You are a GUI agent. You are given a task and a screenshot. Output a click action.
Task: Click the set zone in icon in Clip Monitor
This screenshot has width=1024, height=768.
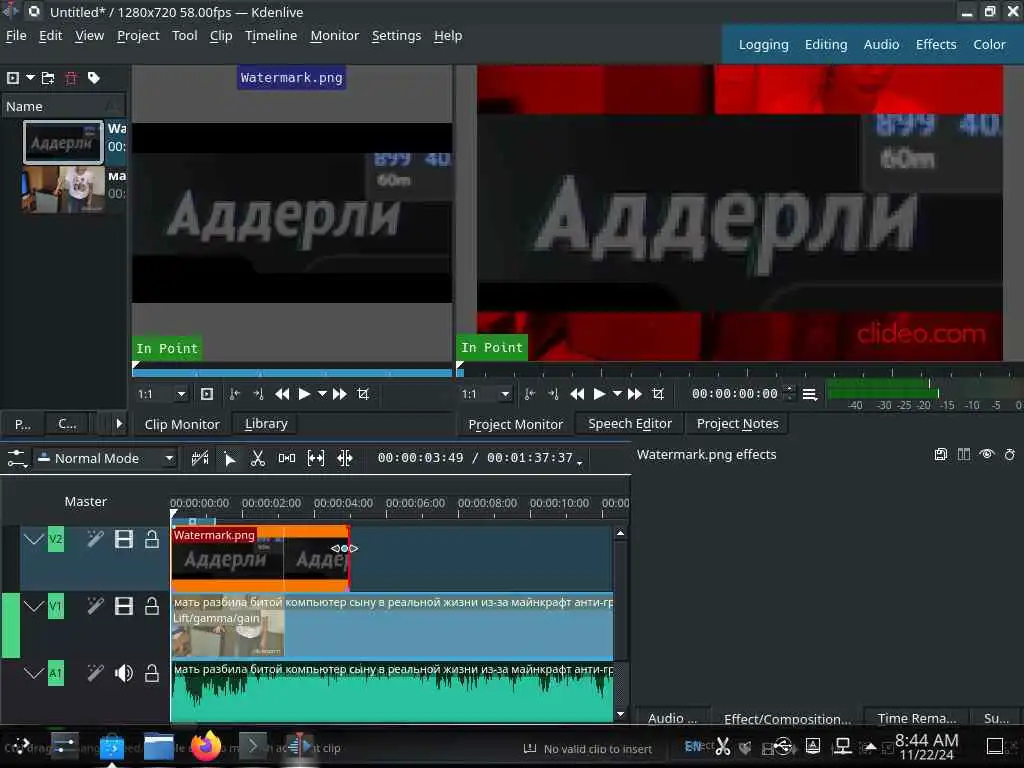tap(234, 394)
